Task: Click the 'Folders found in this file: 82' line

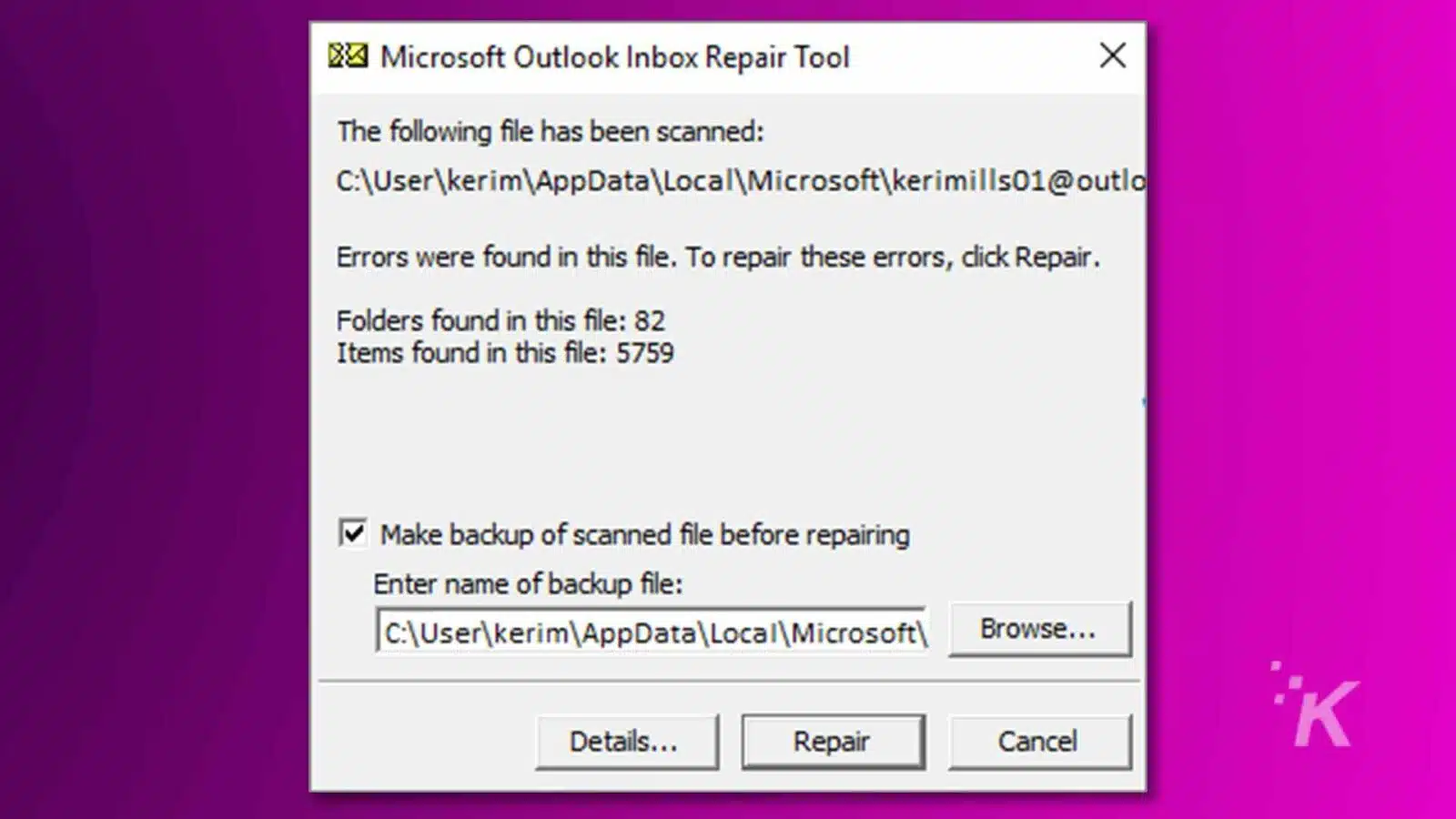Action: coord(500,320)
